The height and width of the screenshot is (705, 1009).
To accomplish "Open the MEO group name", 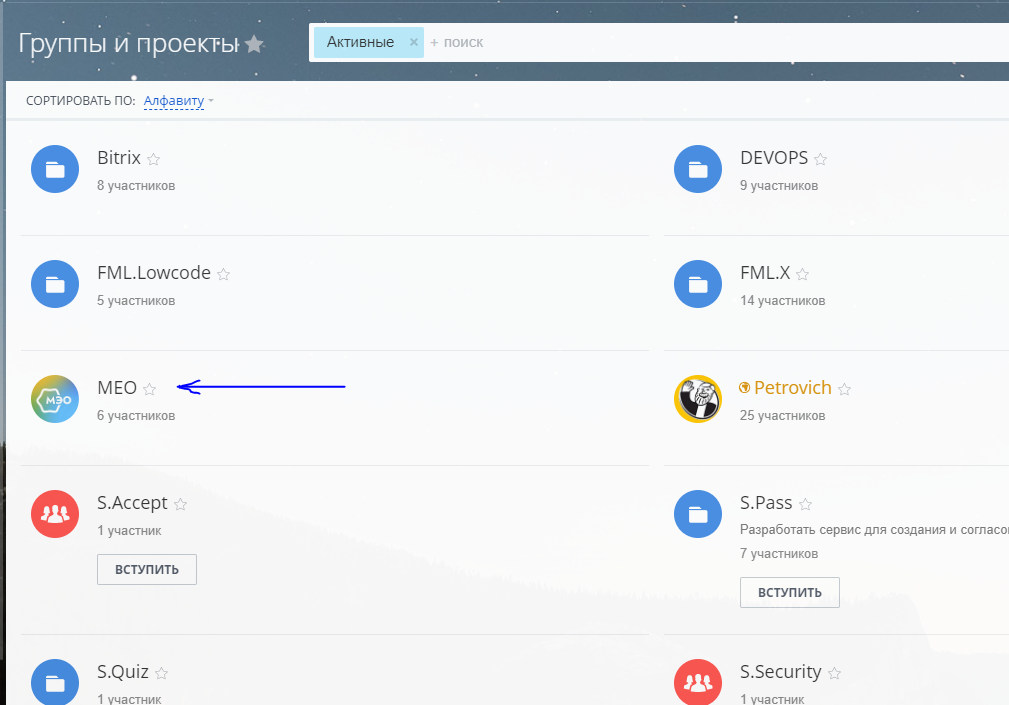I will [x=117, y=388].
